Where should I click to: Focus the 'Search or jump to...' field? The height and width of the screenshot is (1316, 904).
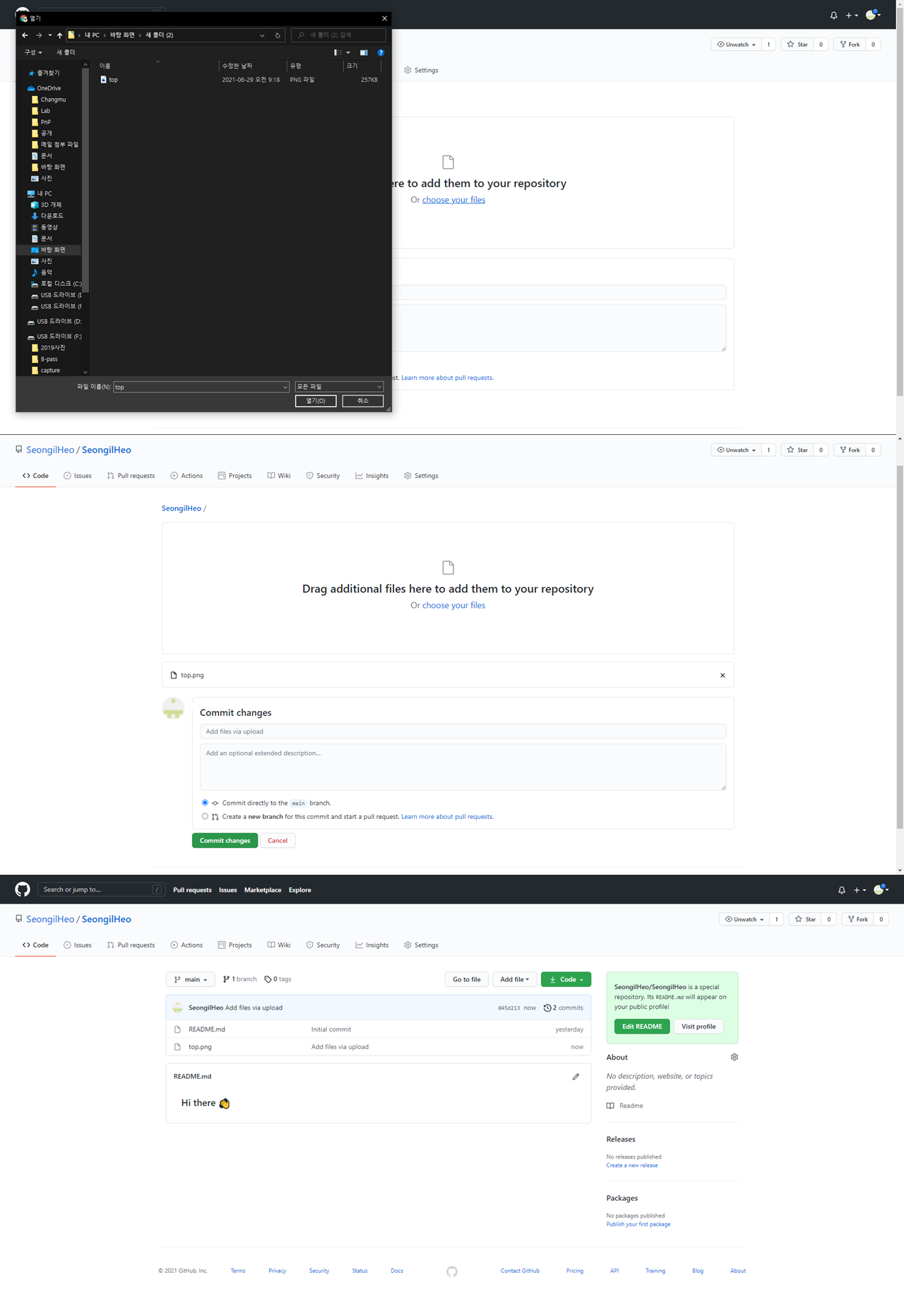102,890
